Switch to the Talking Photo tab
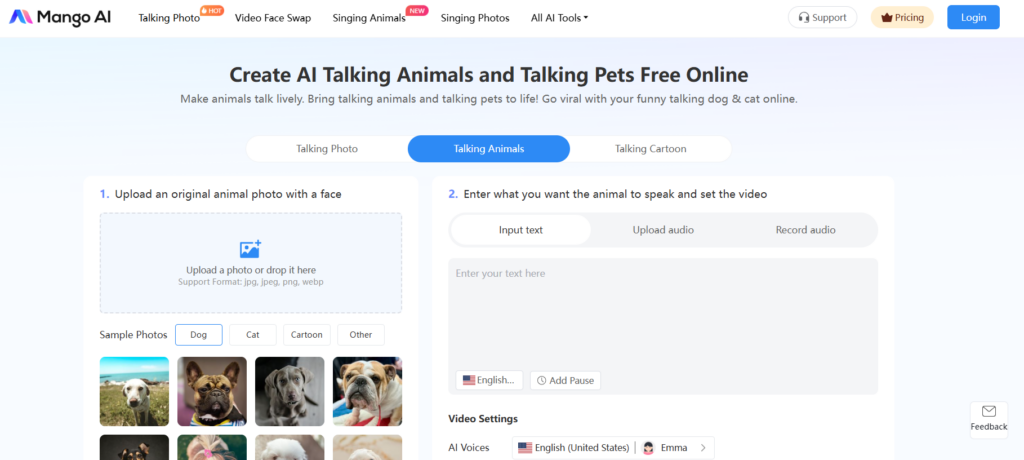 [x=327, y=149]
